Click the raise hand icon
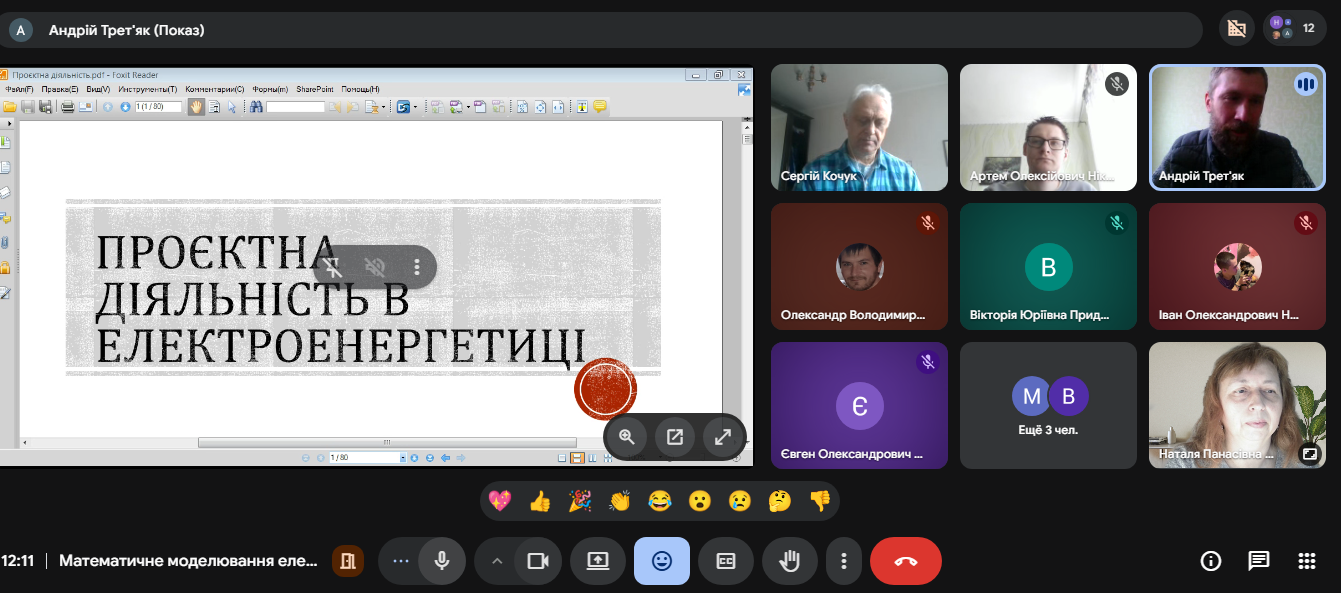 coord(790,561)
